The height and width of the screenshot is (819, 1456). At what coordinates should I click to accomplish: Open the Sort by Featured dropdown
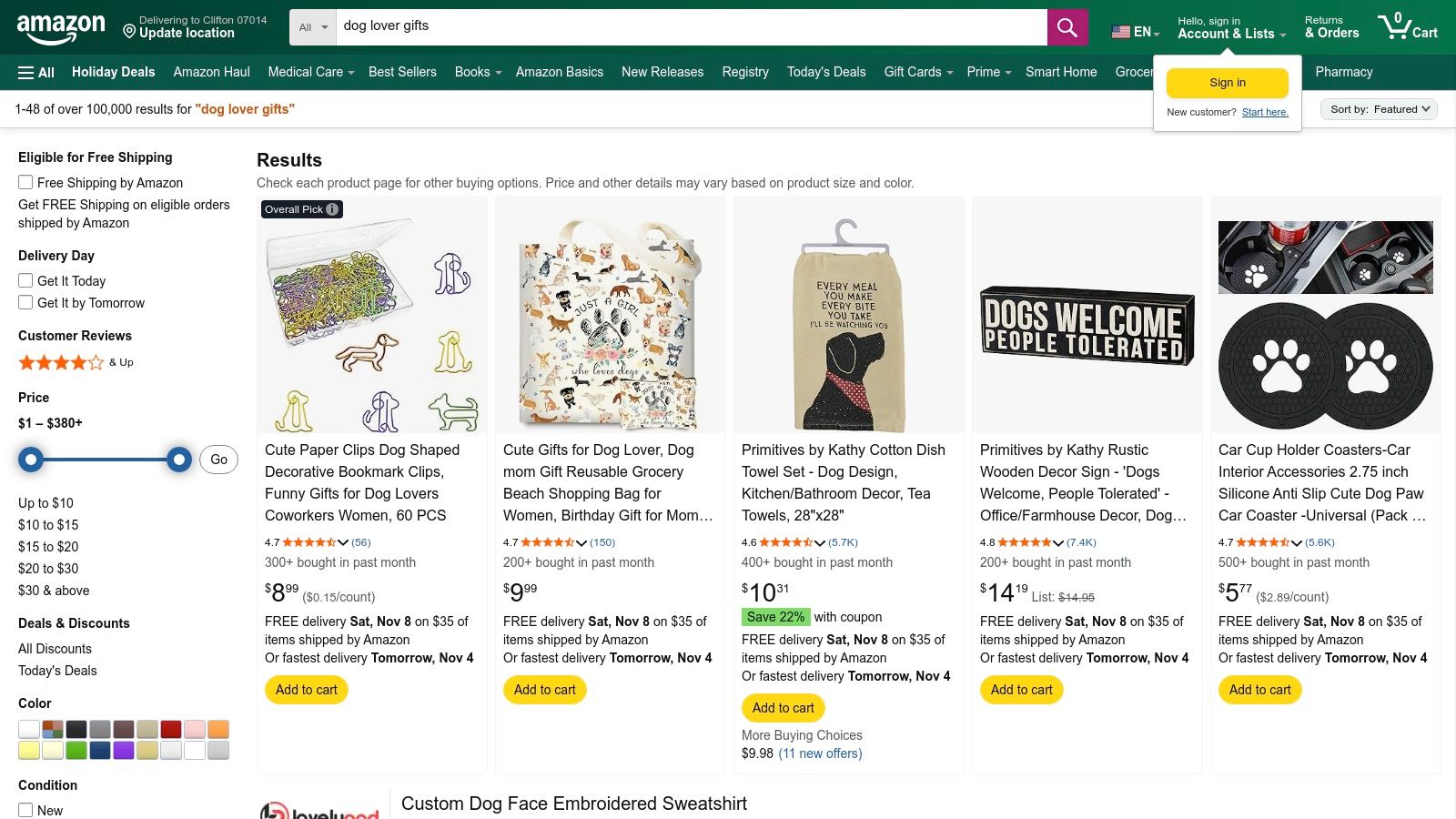[1379, 109]
